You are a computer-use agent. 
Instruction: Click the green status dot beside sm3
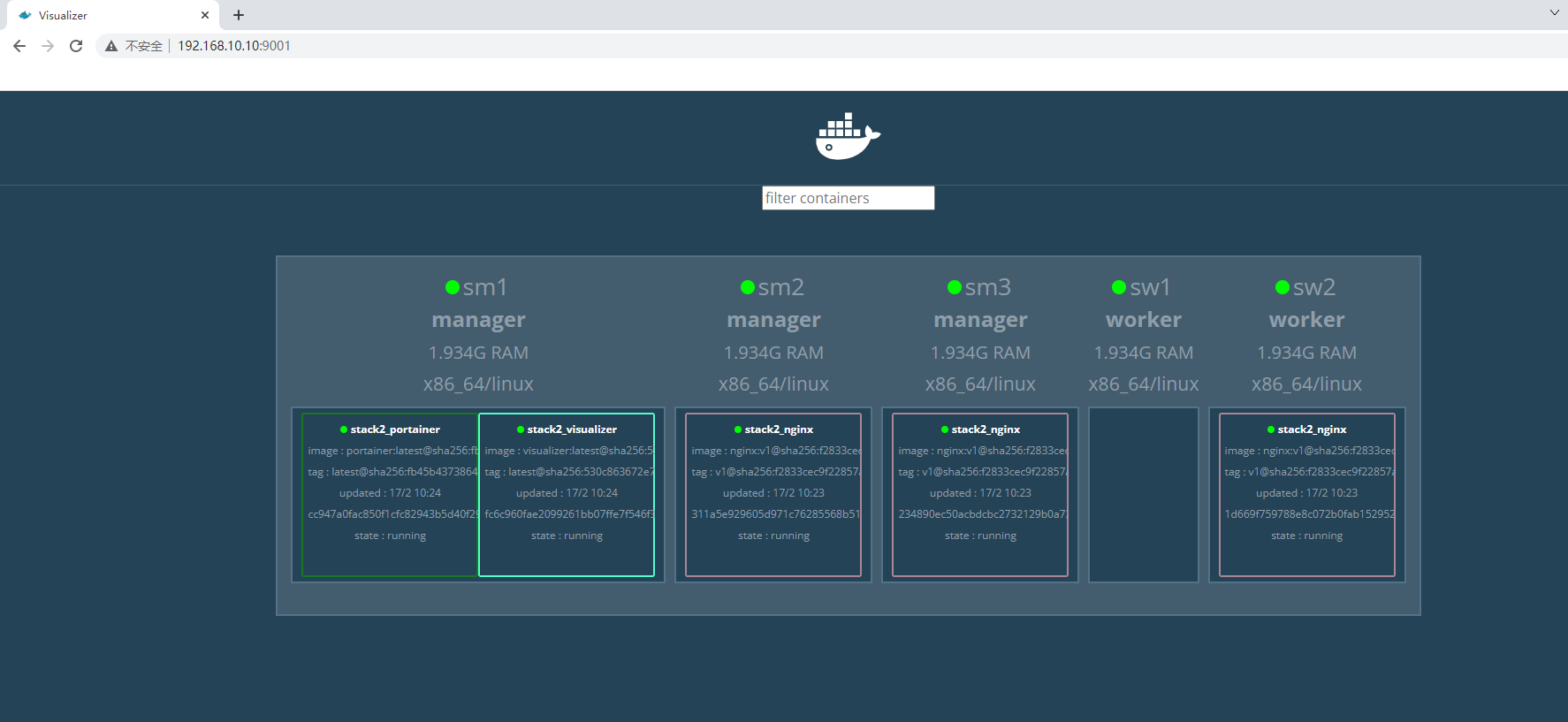point(955,287)
